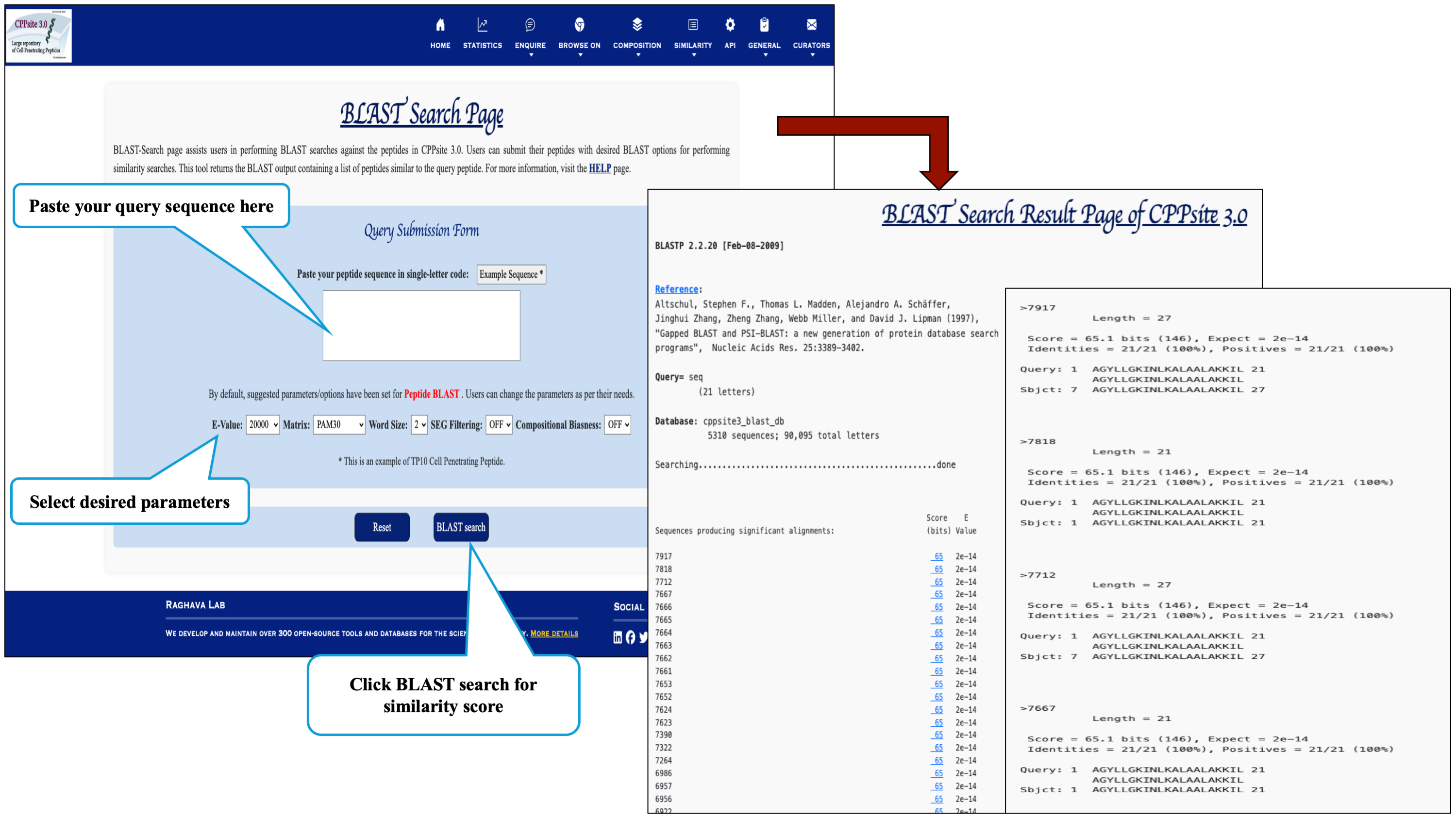The width and height of the screenshot is (1456, 819).
Task: Click the CPPsite 3.0 logo
Action: coord(38,35)
